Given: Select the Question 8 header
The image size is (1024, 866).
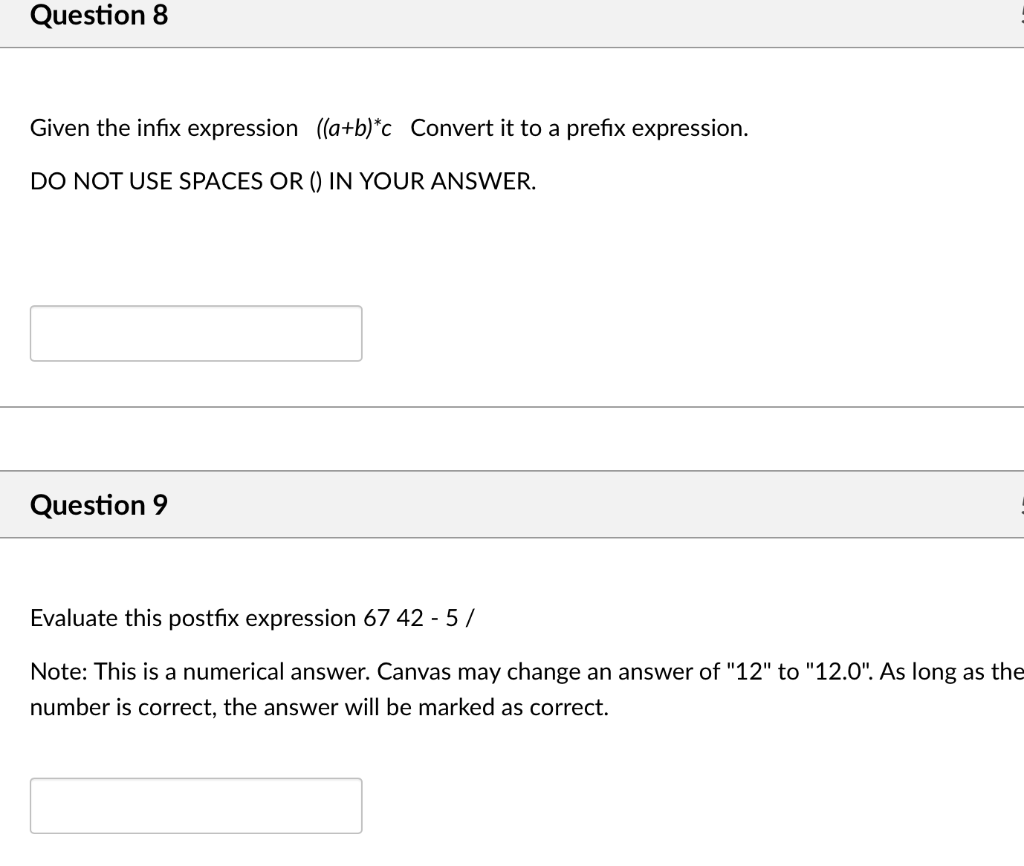Looking at the screenshot, I should coord(98,16).
